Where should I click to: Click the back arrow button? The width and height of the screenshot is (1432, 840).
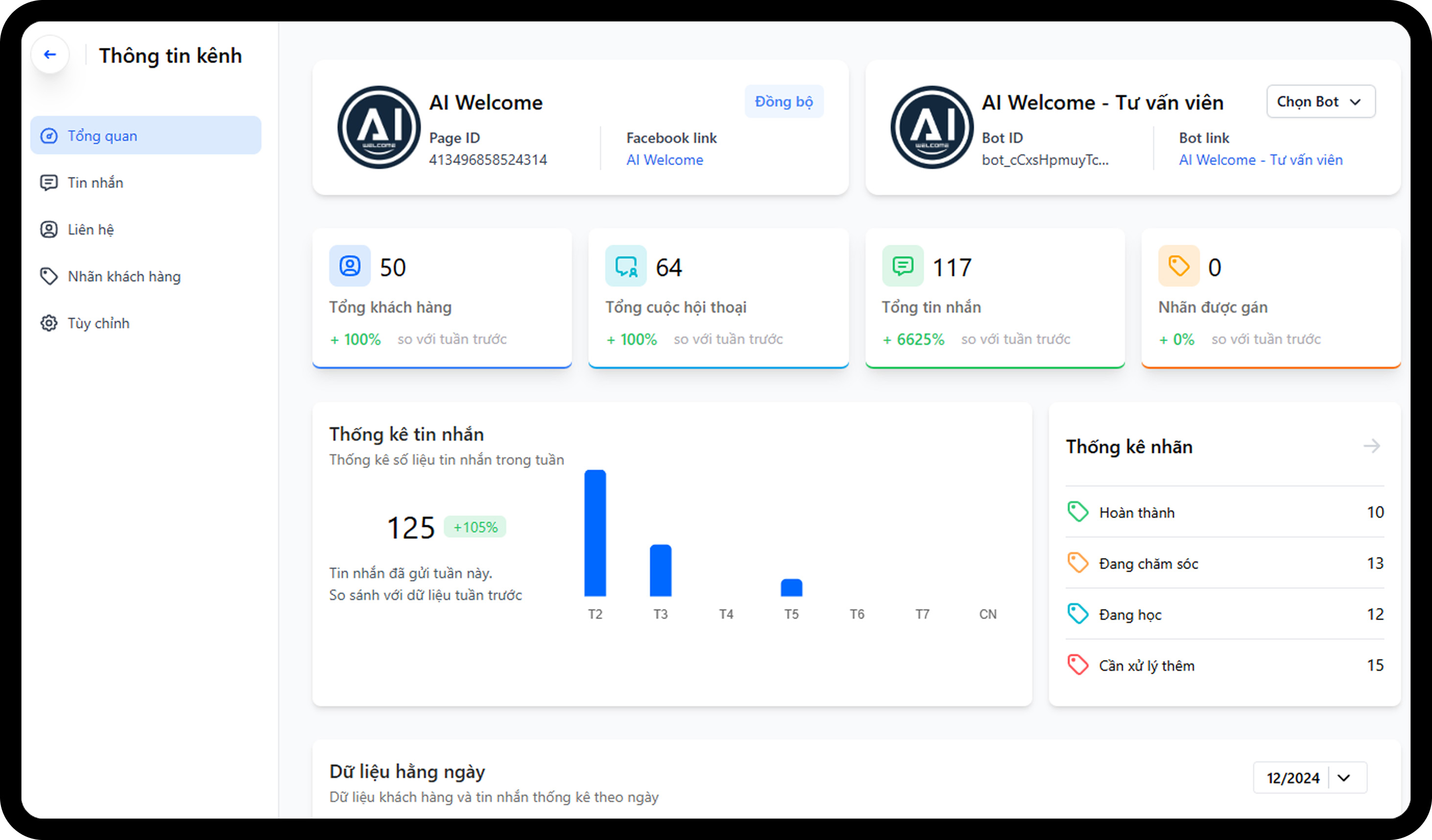[50, 54]
